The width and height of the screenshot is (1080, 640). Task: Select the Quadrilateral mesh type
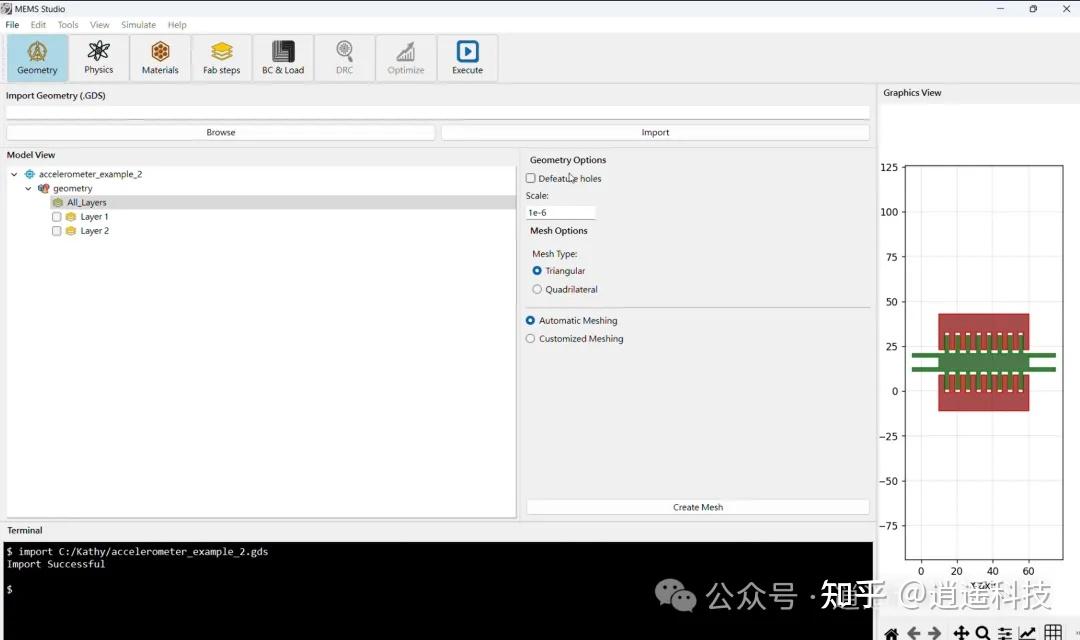pos(537,289)
